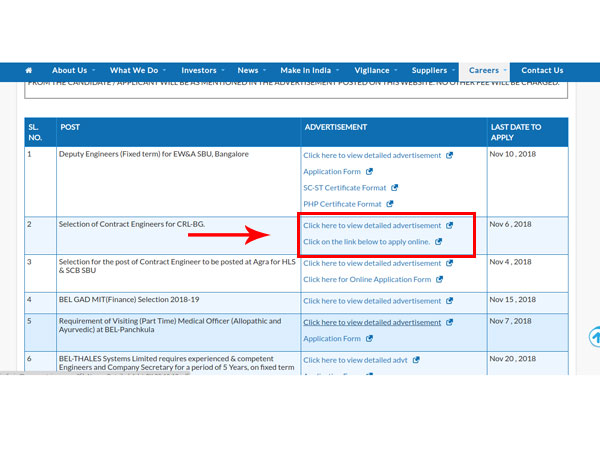Open row 1 Application Form link

pos(332,171)
